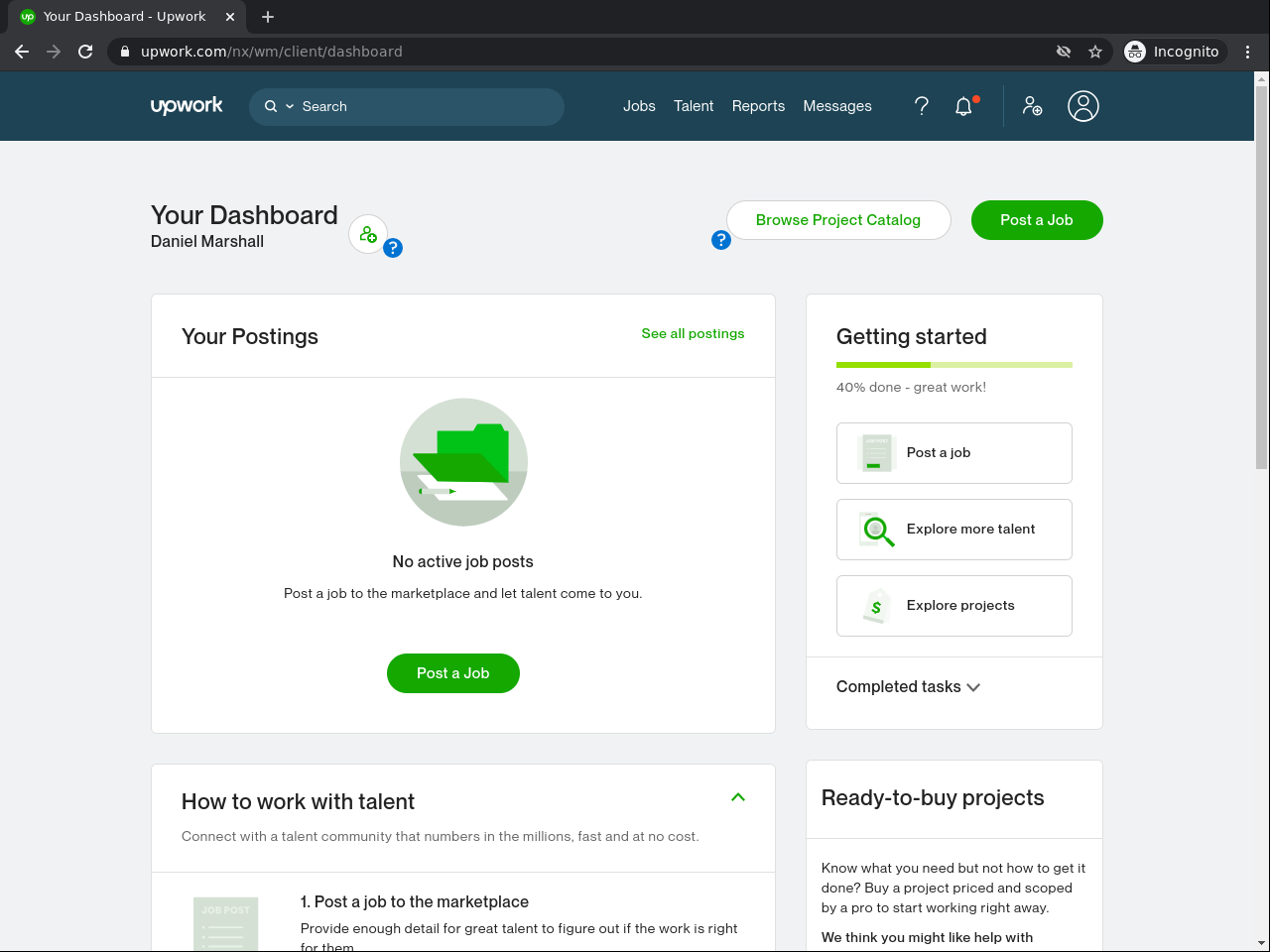1270x952 pixels.
Task: Open Messages from the navbar
Action: tap(837, 106)
